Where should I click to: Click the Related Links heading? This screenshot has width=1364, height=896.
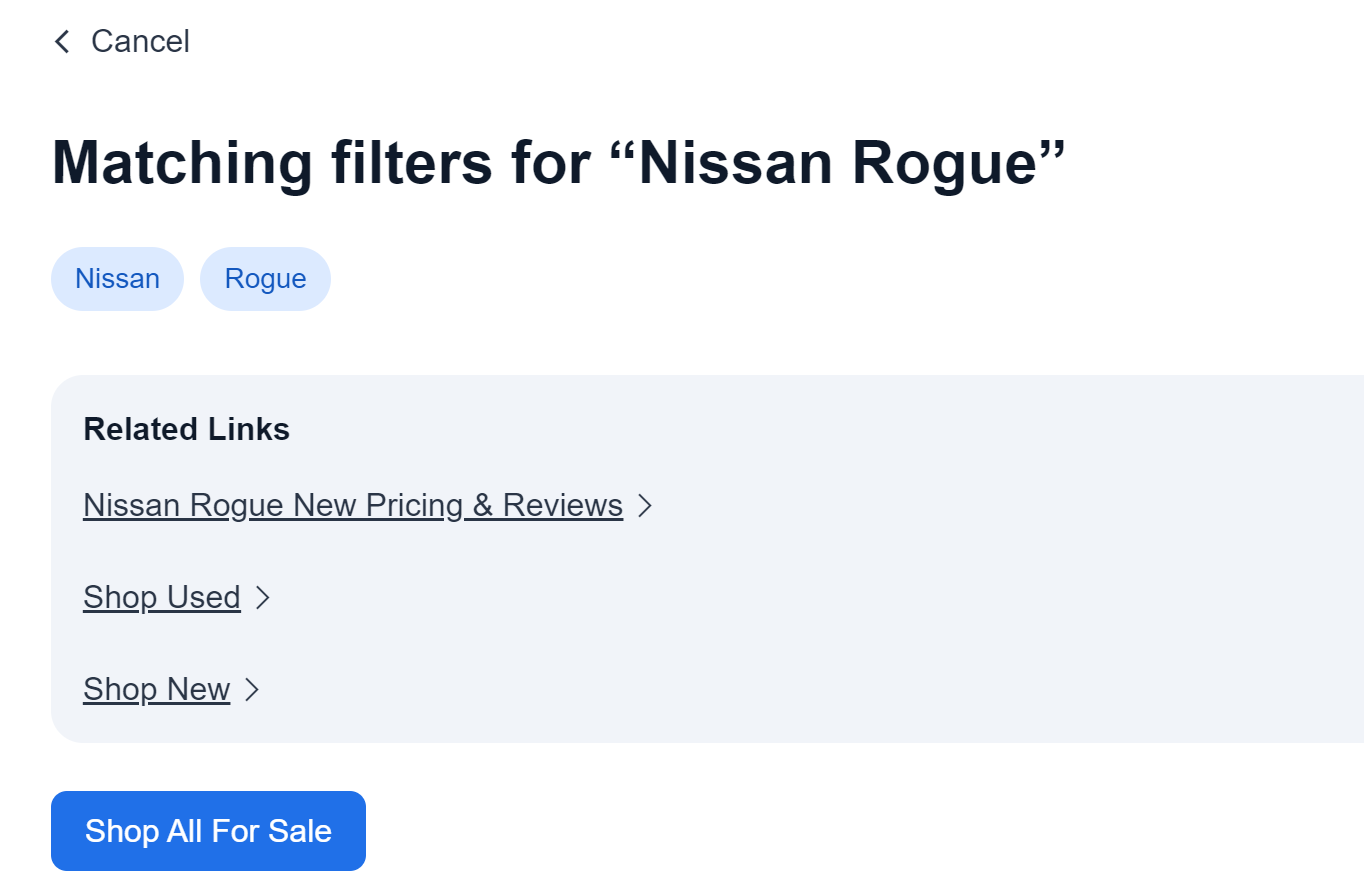pyautogui.click(x=187, y=429)
